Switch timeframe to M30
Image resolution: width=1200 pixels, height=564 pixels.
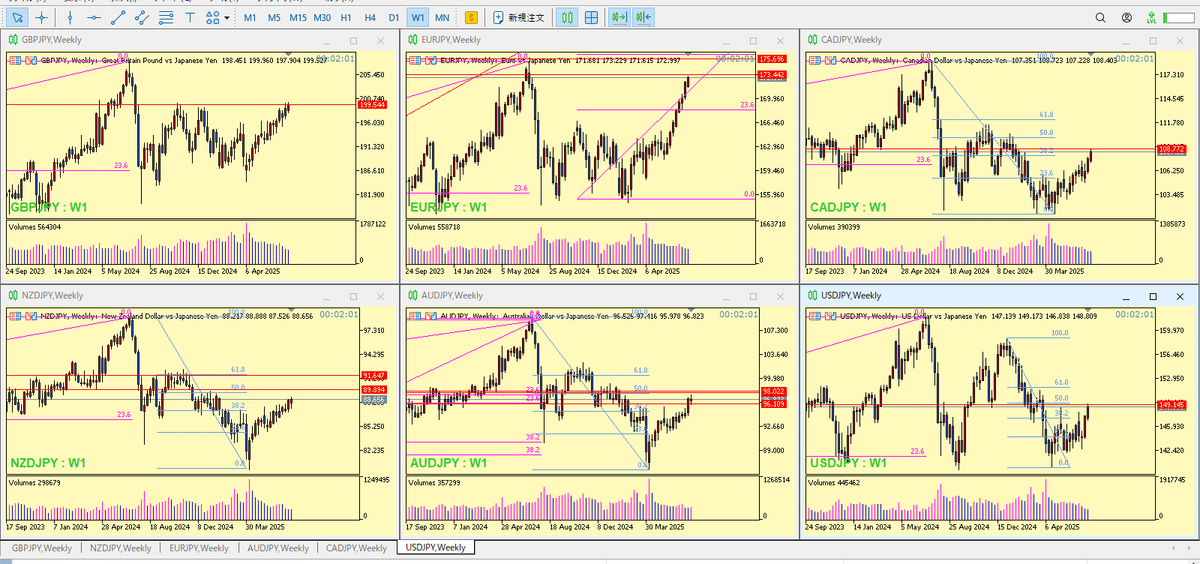pyautogui.click(x=322, y=18)
